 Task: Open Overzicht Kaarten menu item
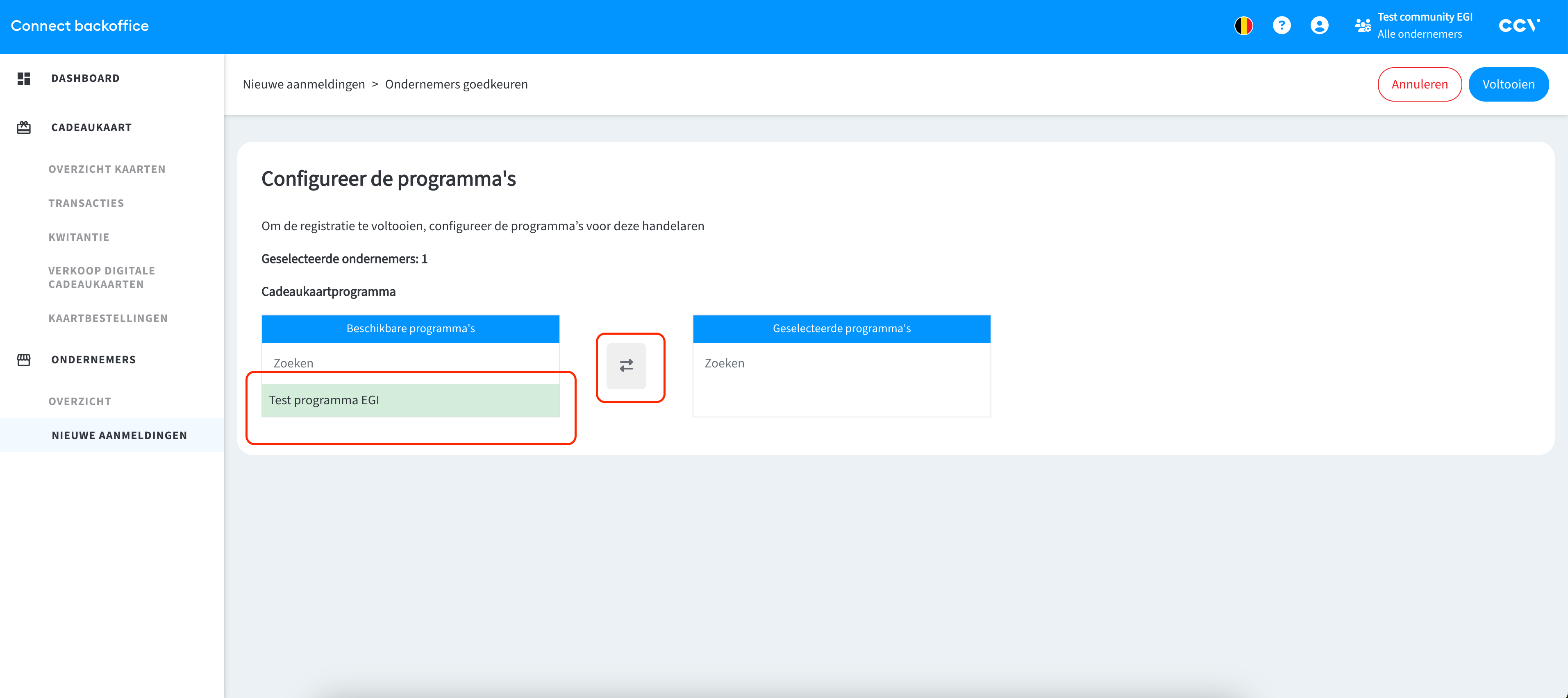[107, 169]
